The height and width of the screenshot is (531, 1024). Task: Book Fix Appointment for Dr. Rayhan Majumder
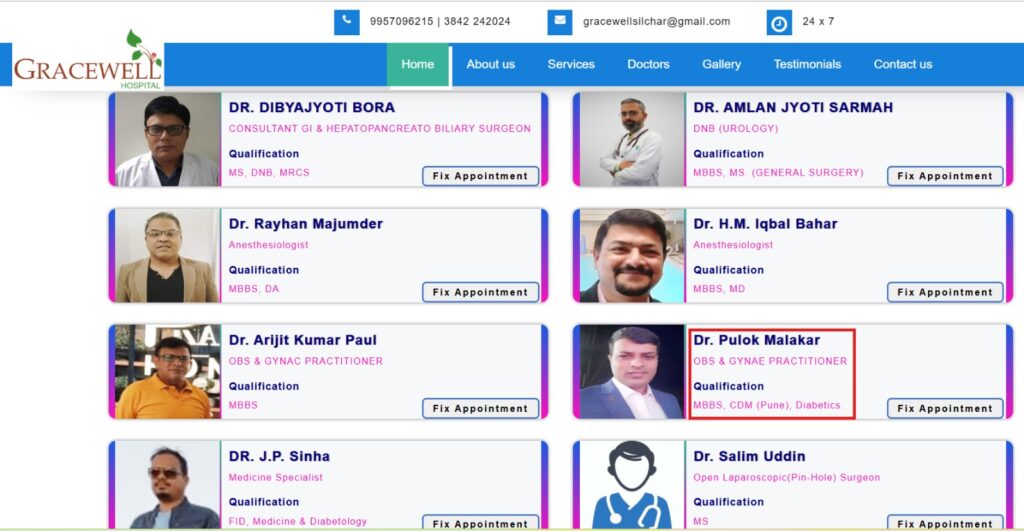[481, 292]
